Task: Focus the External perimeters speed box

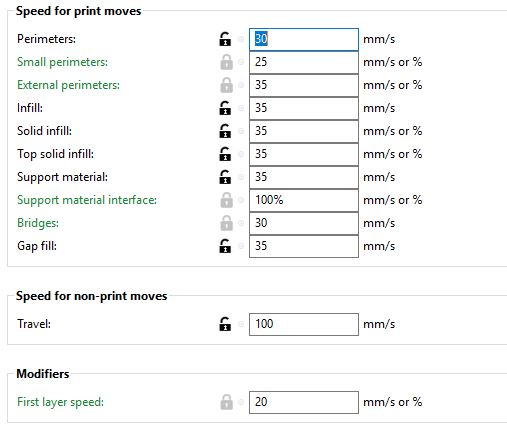Action: 304,85
